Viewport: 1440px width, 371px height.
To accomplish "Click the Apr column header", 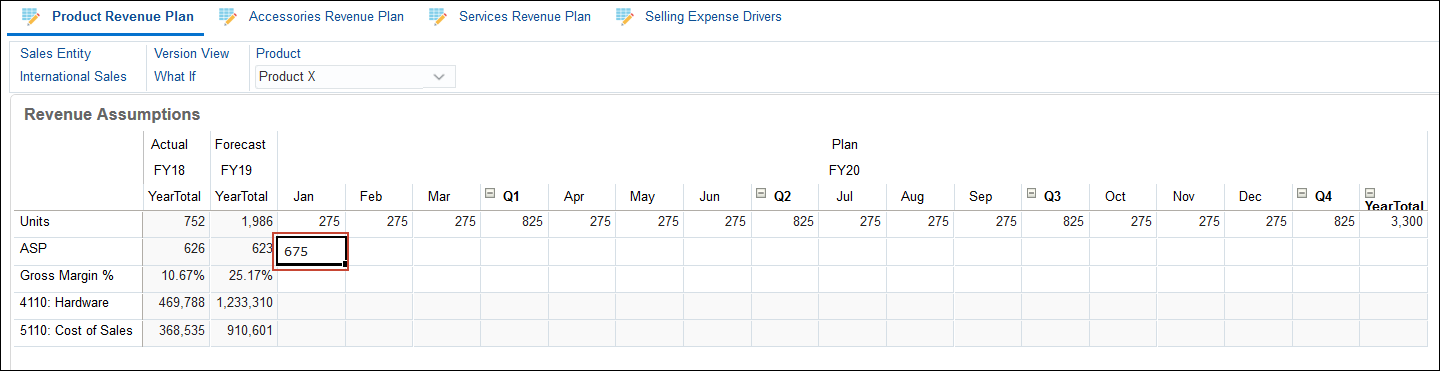I will click(x=582, y=197).
